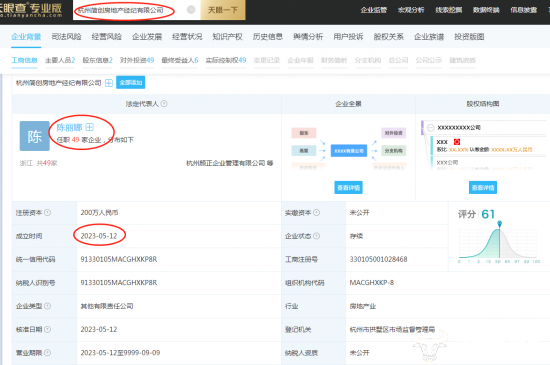Open the help icon beside 法定代表人
Viewport: 550px width, 365px height.
pyautogui.click(x=164, y=104)
